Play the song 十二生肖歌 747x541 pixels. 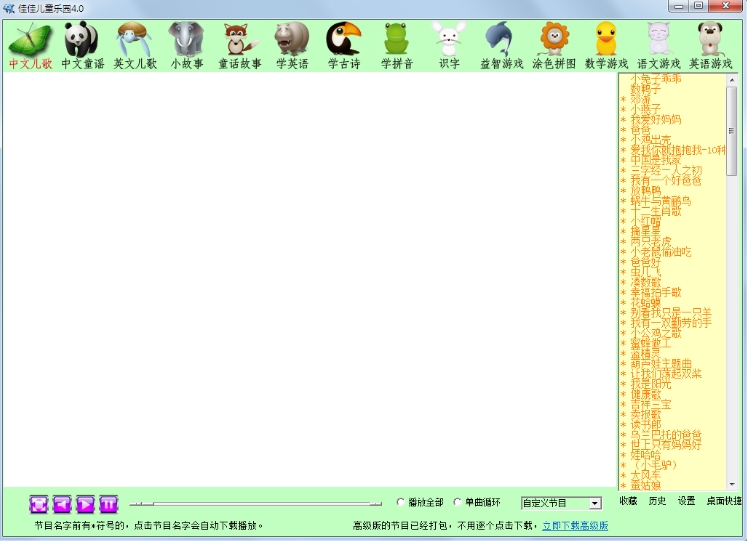pyautogui.click(x=656, y=211)
